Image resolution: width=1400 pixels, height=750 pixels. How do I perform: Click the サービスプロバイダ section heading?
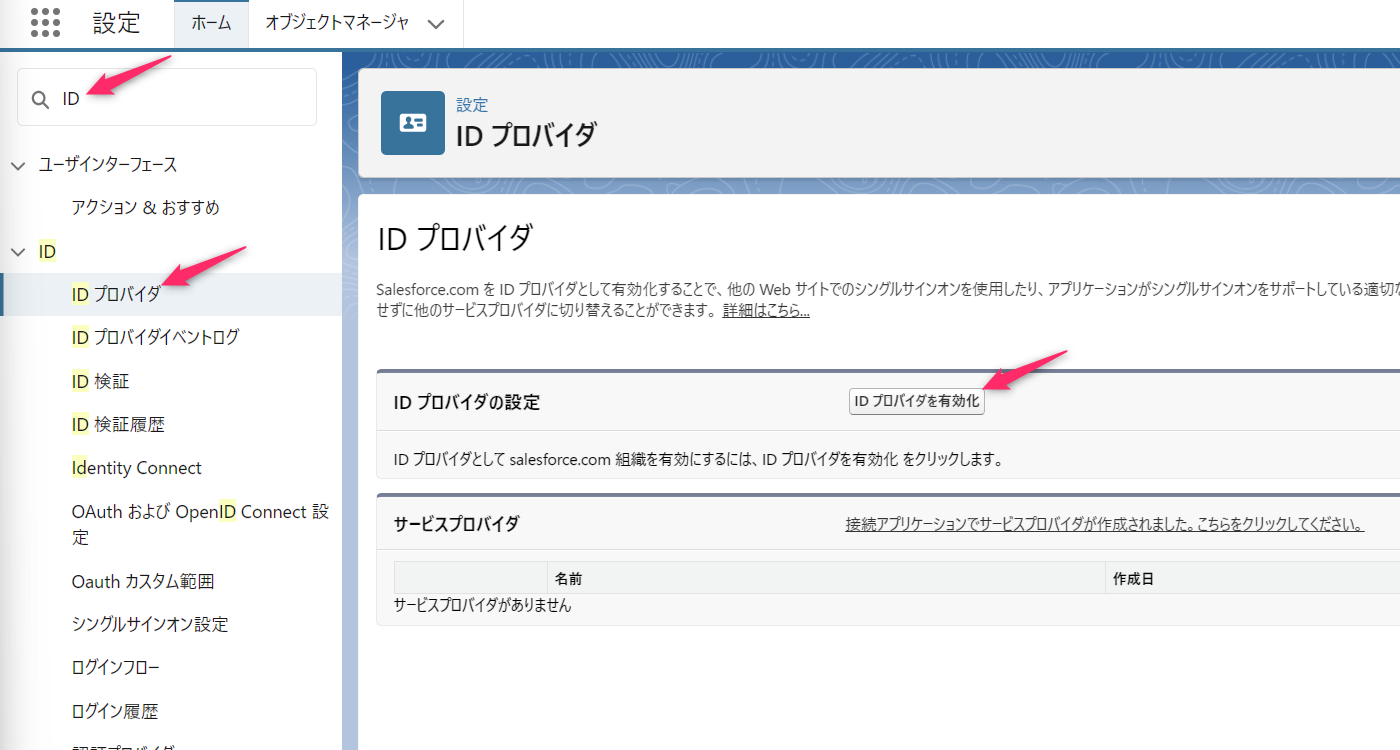coord(456,524)
